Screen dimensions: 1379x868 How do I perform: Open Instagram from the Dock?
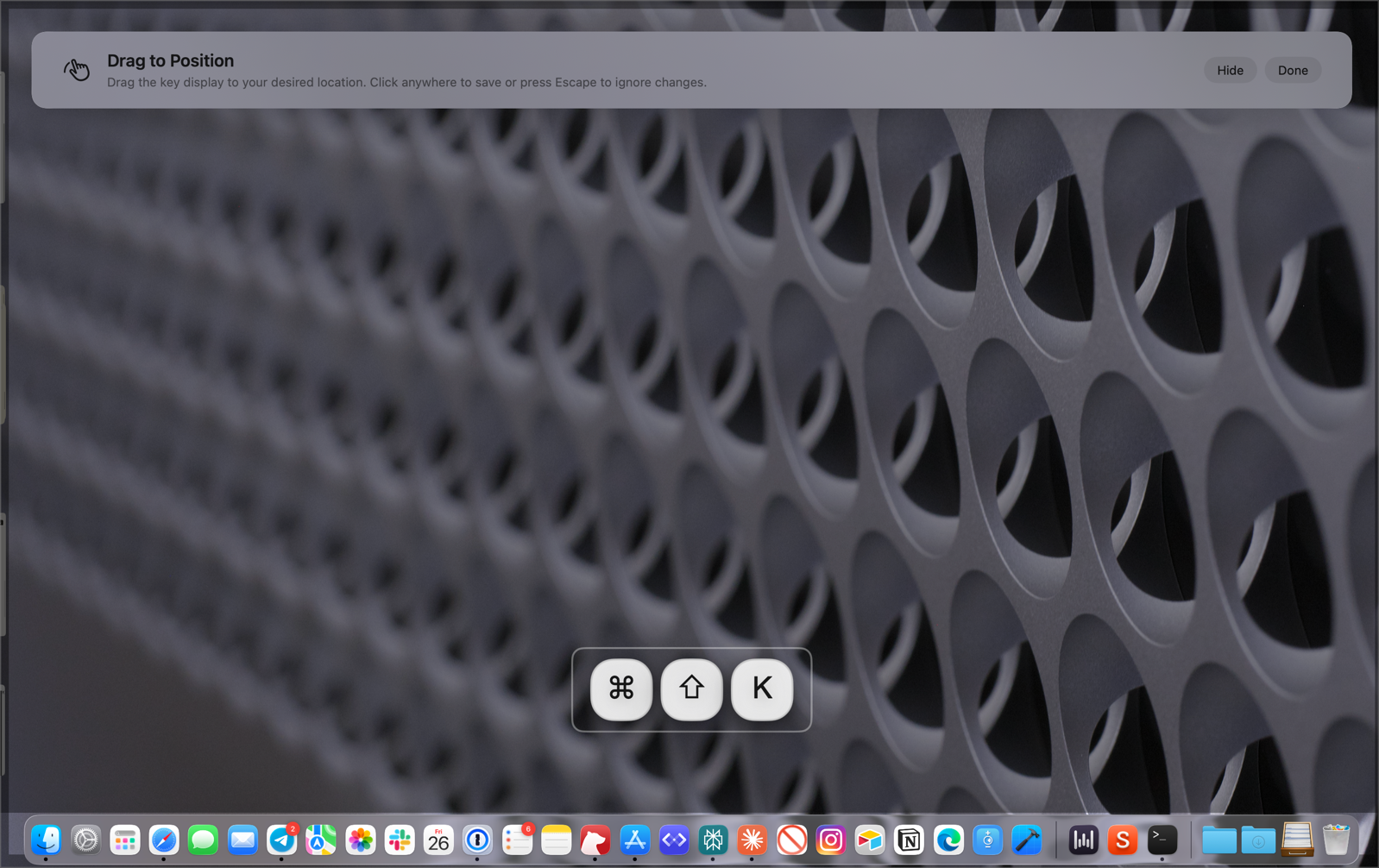[x=831, y=840]
